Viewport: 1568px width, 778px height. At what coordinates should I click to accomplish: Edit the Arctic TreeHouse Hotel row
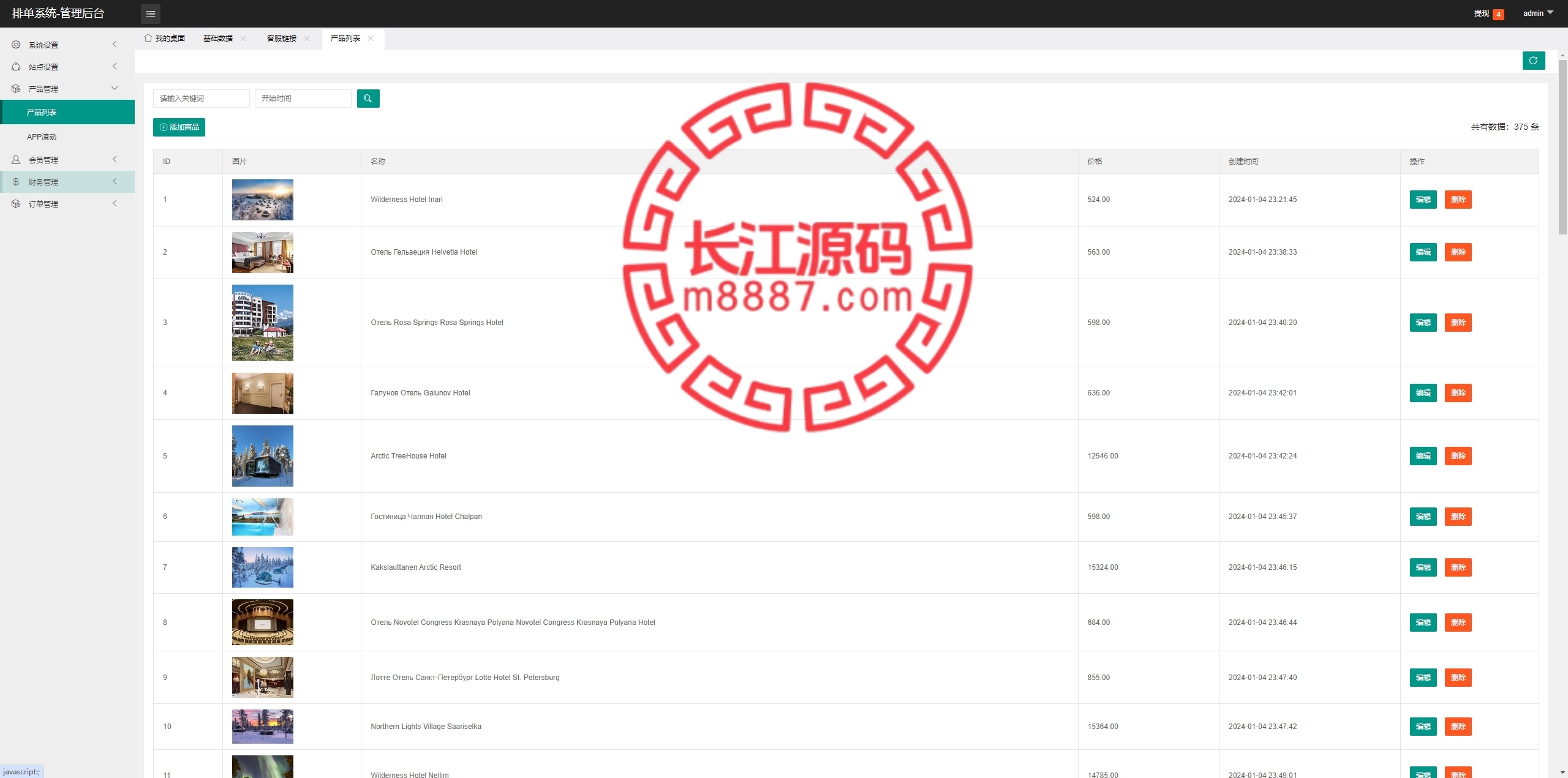click(x=1423, y=456)
